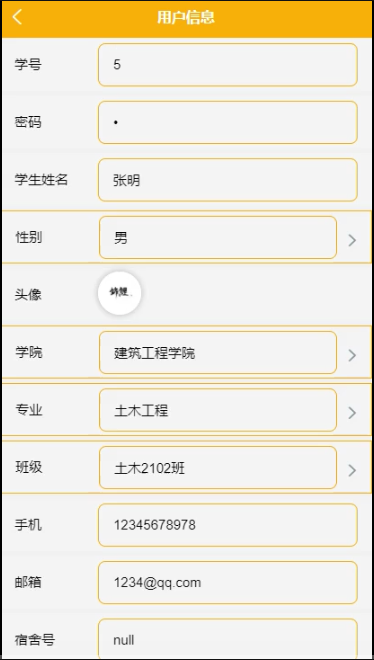
Task: Open the 性别 picker chevron
Action: (x=352, y=240)
